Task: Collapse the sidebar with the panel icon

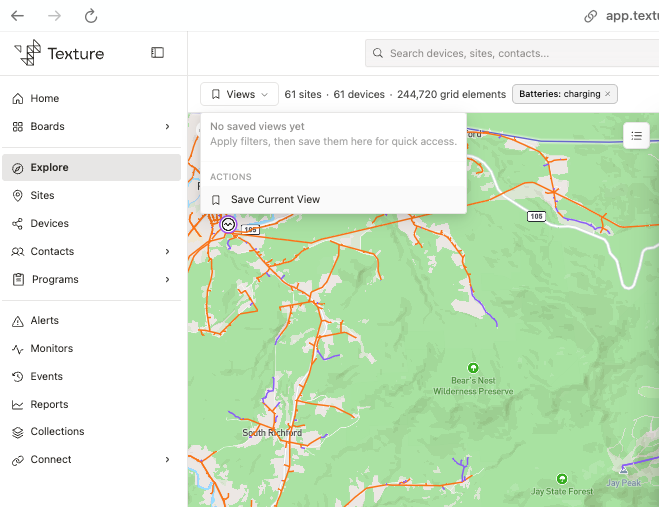Action: pos(157,53)
